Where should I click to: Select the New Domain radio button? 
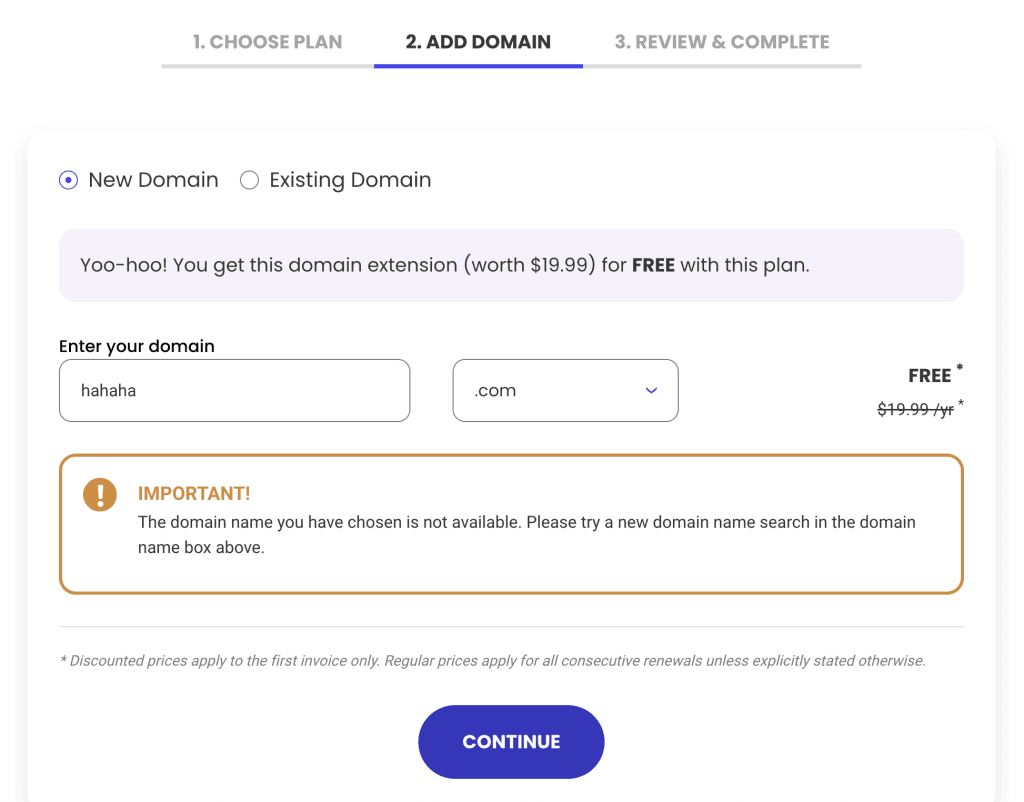click(x=68, y=180)
